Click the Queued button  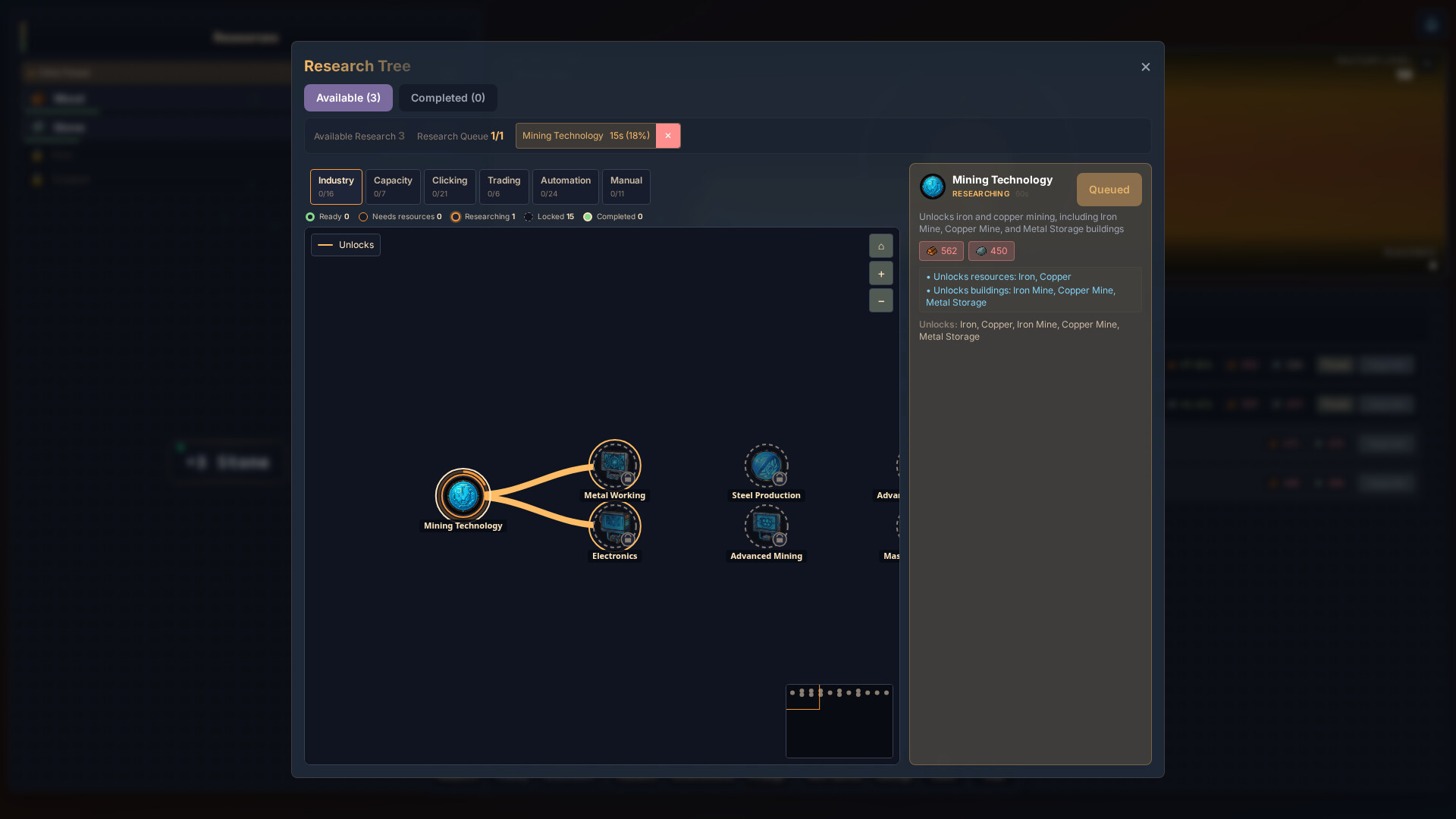coord(1109,190)
